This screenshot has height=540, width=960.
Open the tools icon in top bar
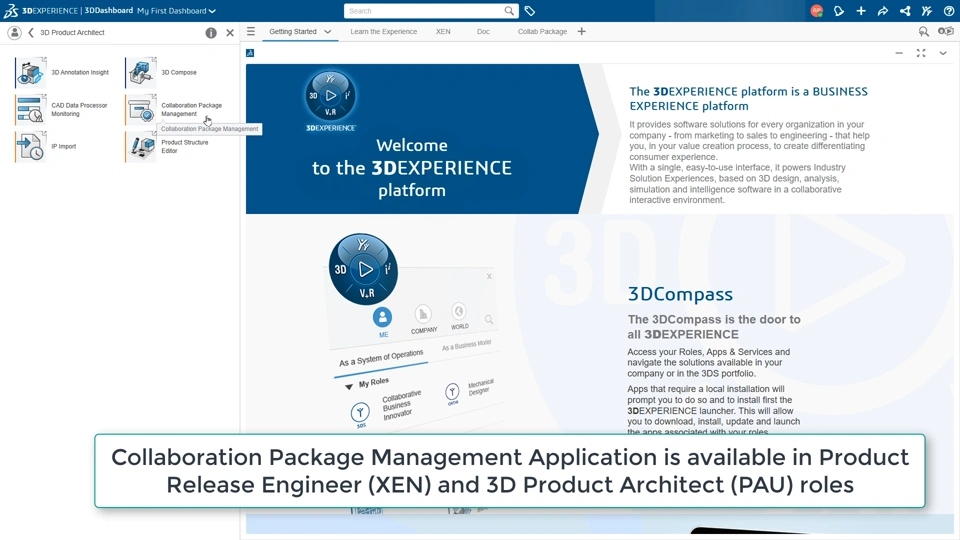(927, 11)
